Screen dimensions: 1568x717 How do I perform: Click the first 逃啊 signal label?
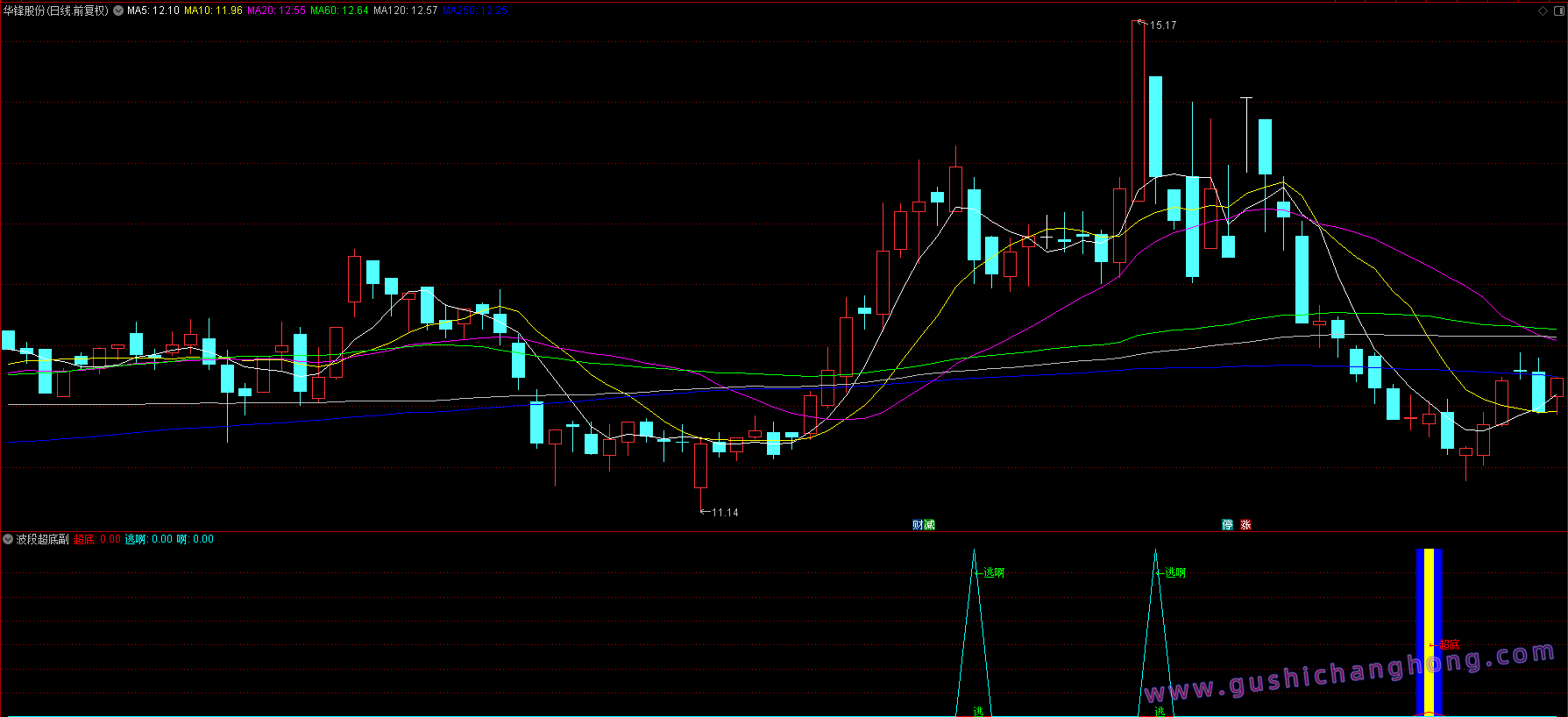[994, 572]
